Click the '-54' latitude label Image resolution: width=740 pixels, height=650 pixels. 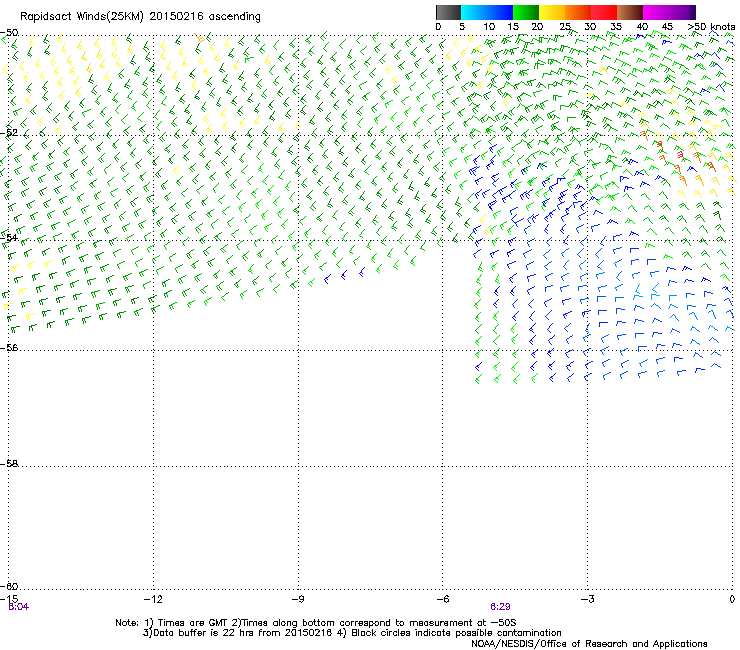click(x=9, y=237)
